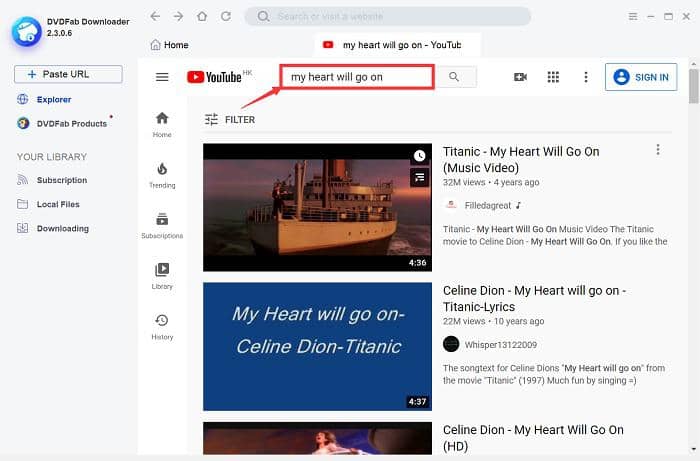Click '32M views • 4 years ago' text
The height and width of the screenshot is (461, 700).
(491, 183)
